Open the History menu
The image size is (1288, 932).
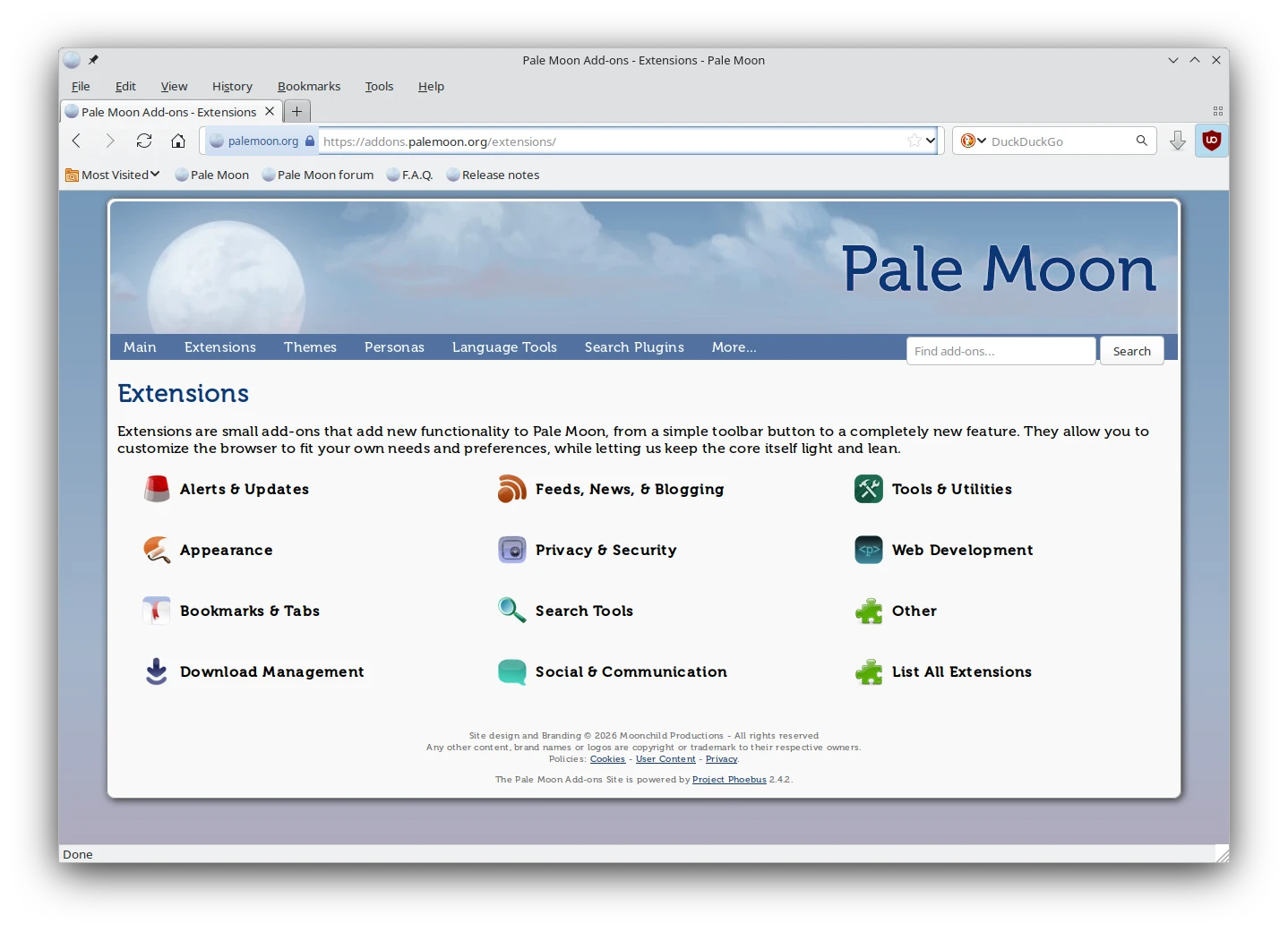pyautogui.click(x=232, y=86)
